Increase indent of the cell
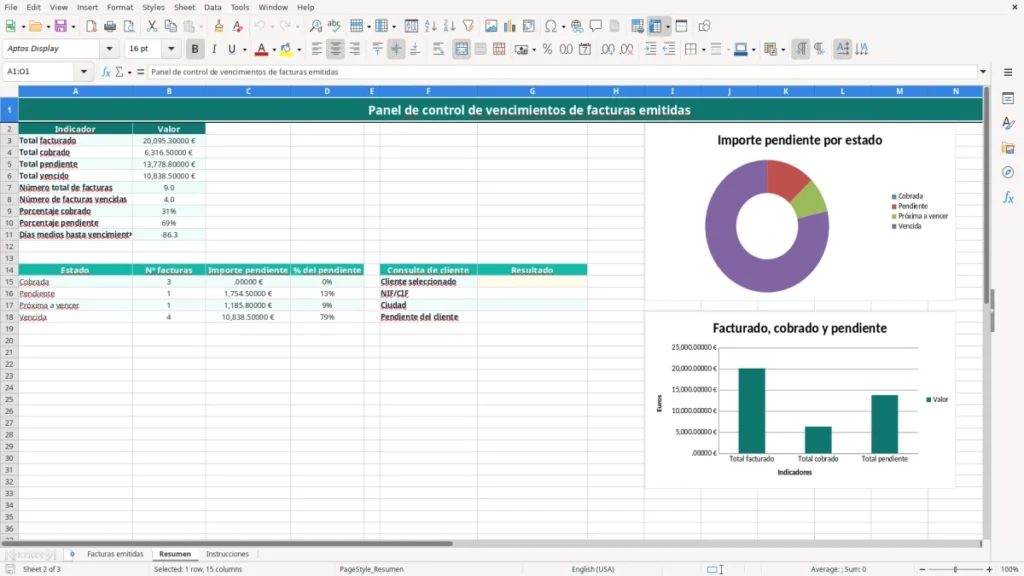The image size is (1024, 576). 650,49
